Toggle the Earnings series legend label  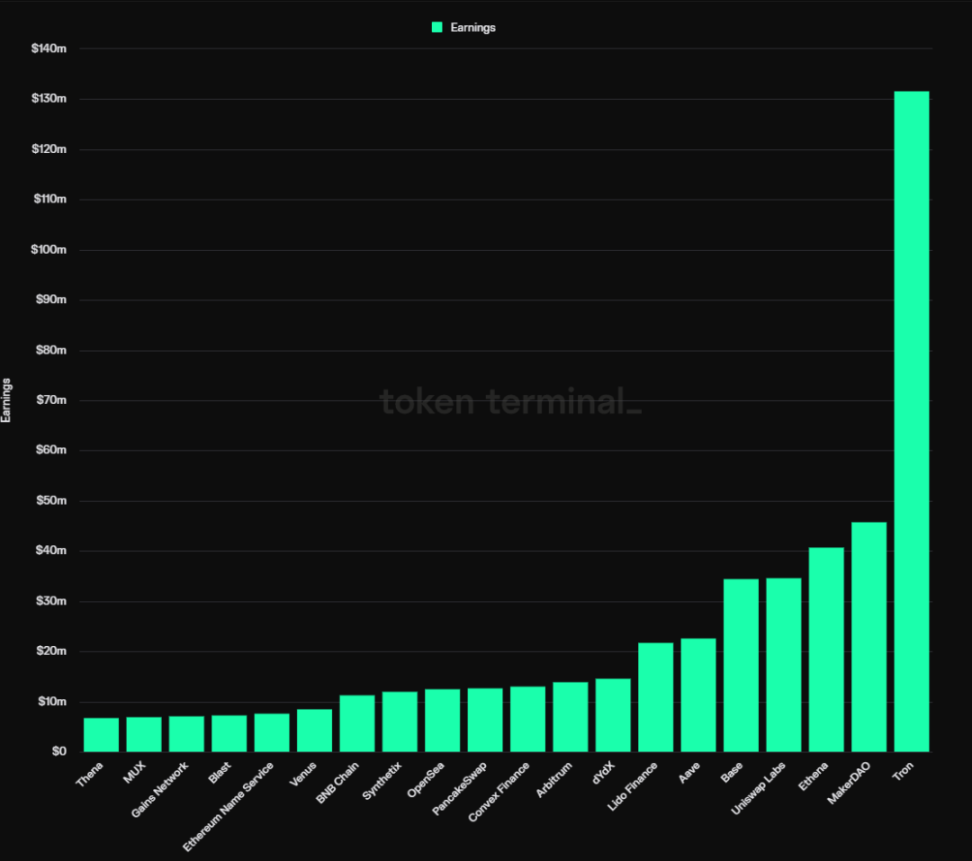pos(473,28)
